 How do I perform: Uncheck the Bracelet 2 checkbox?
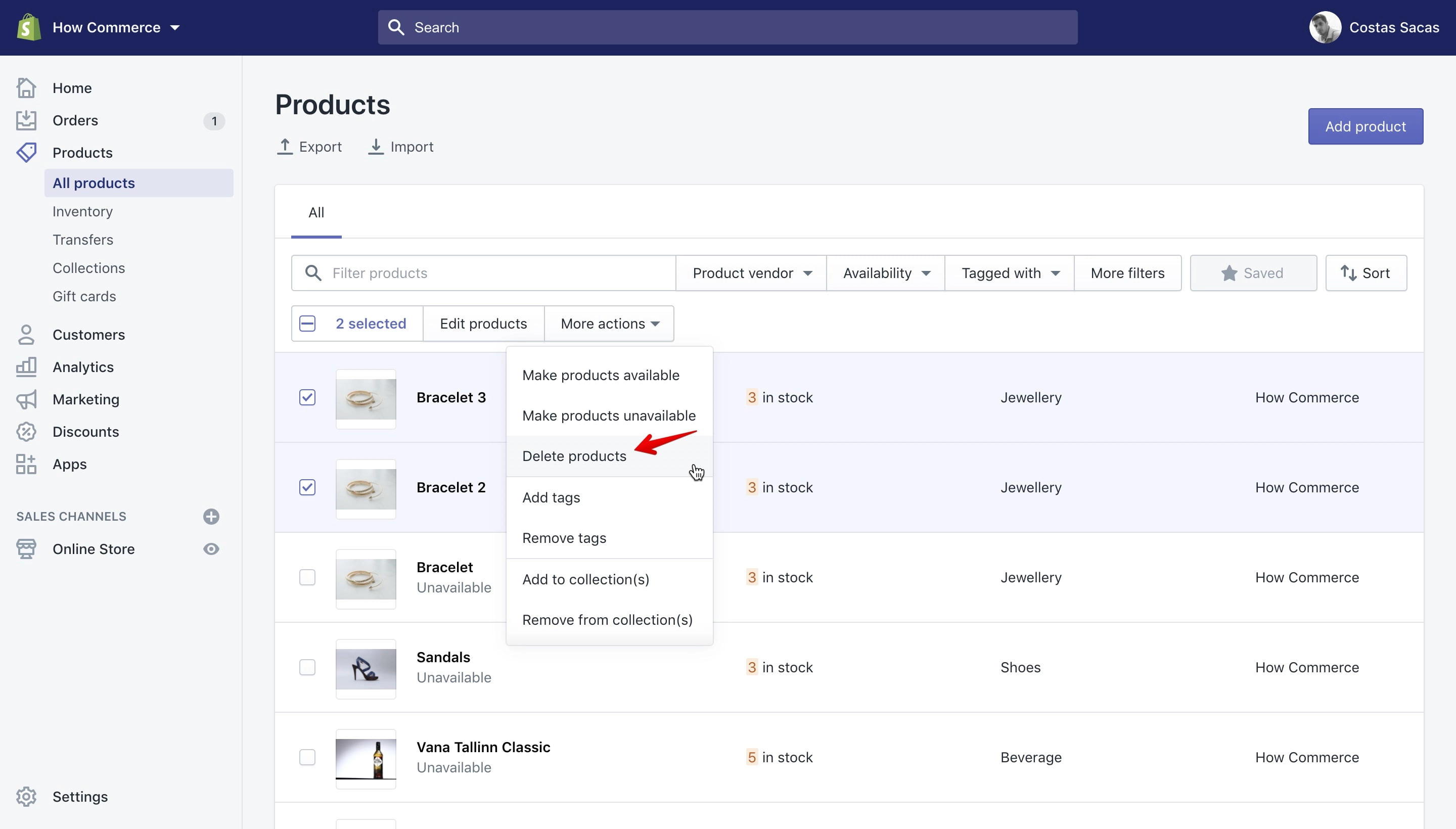click(307, 487)
